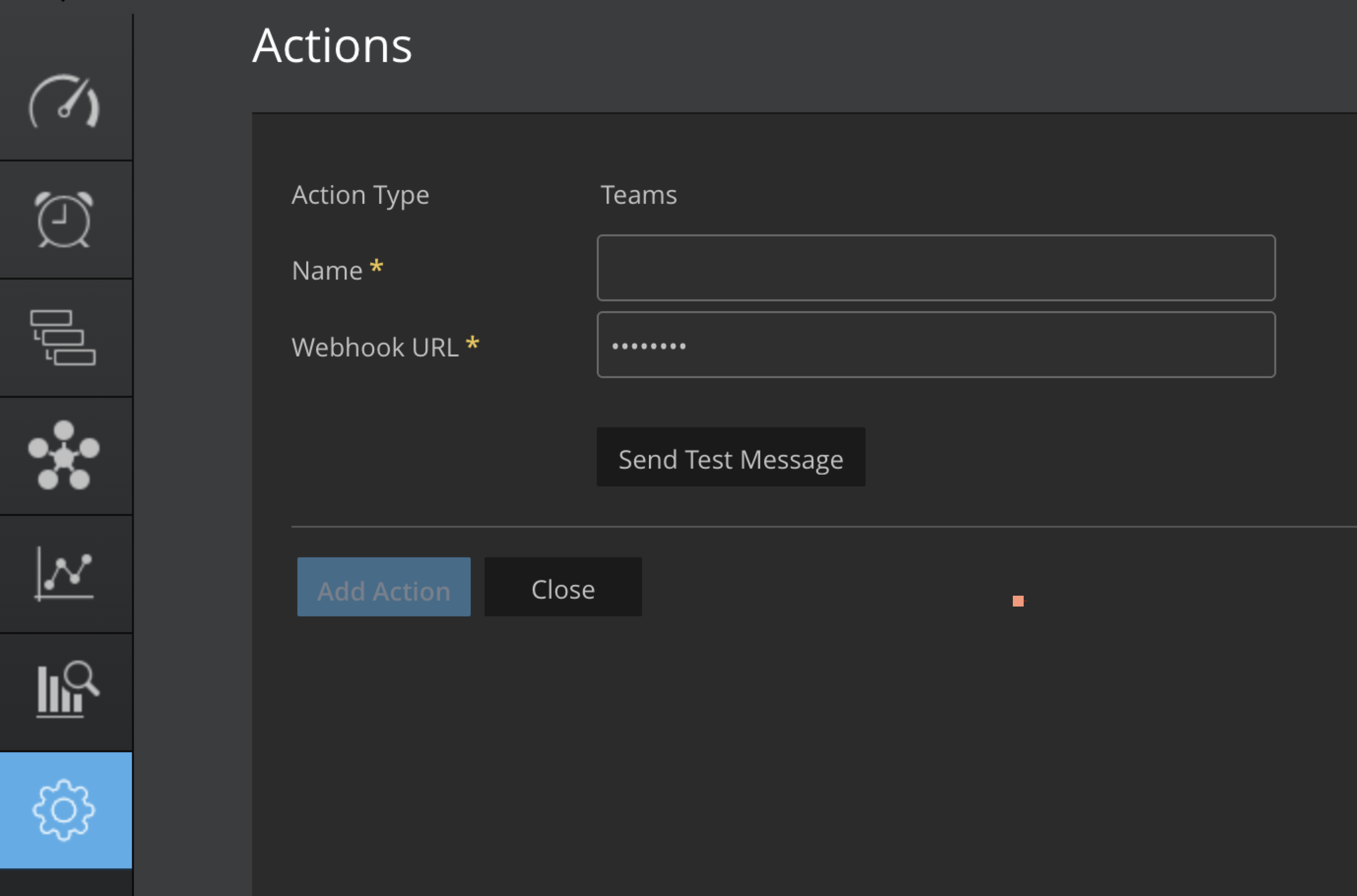
Task: Click the Add Action button
Action: [x=384, y=587]
